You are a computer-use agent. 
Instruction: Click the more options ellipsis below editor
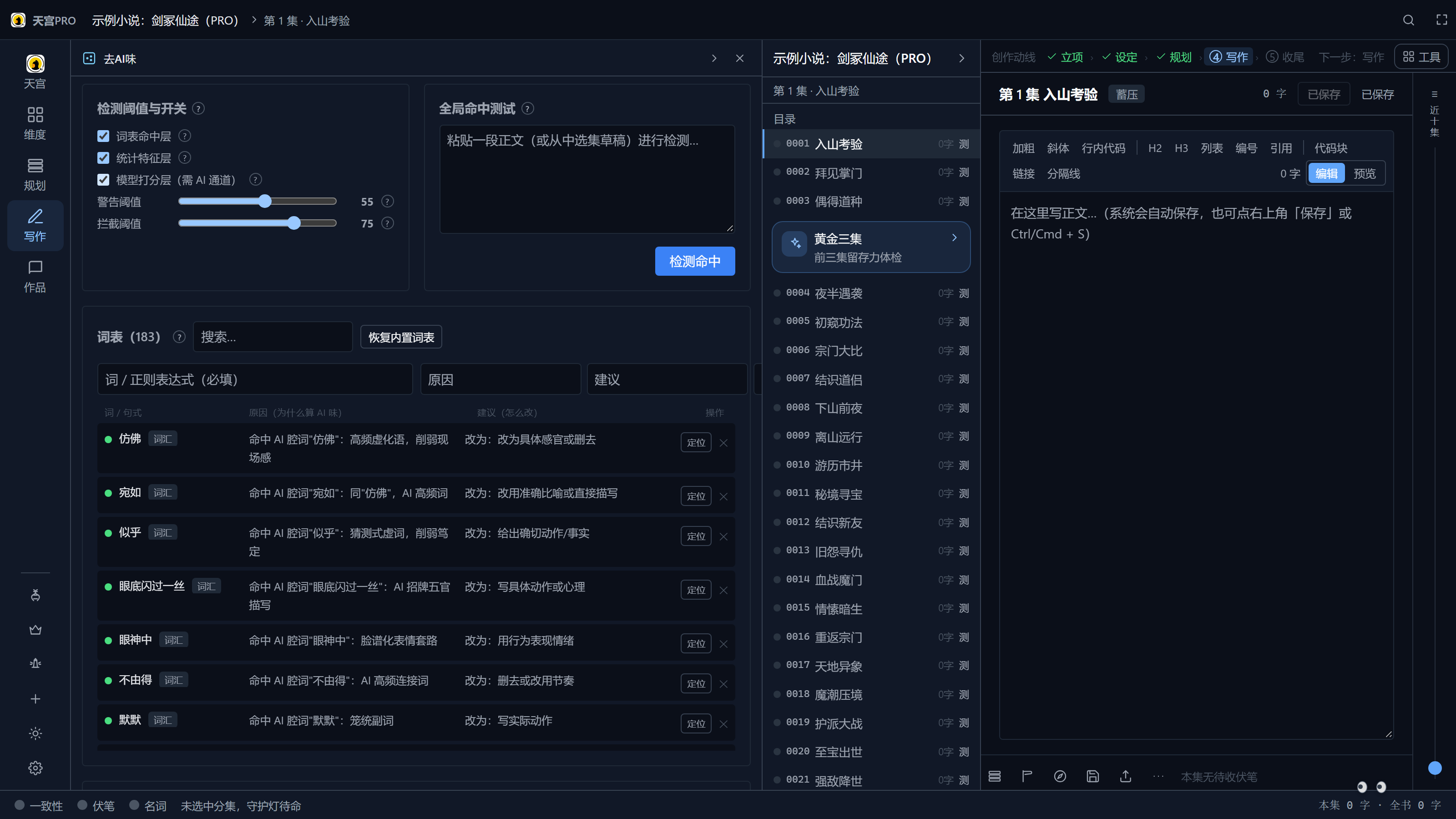click(x=1158, y=777)
